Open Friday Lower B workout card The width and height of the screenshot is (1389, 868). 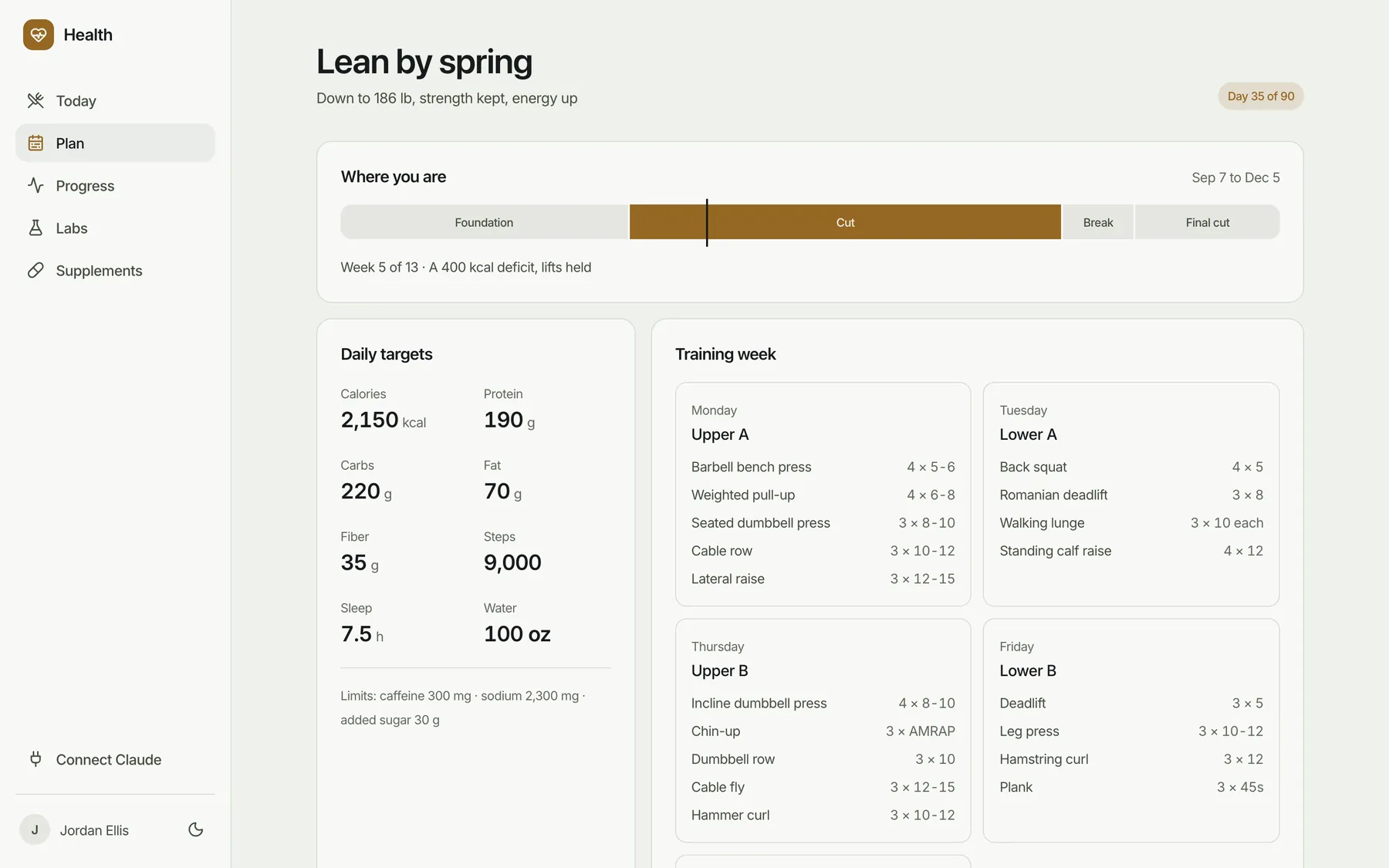[x=1131, y=730]
